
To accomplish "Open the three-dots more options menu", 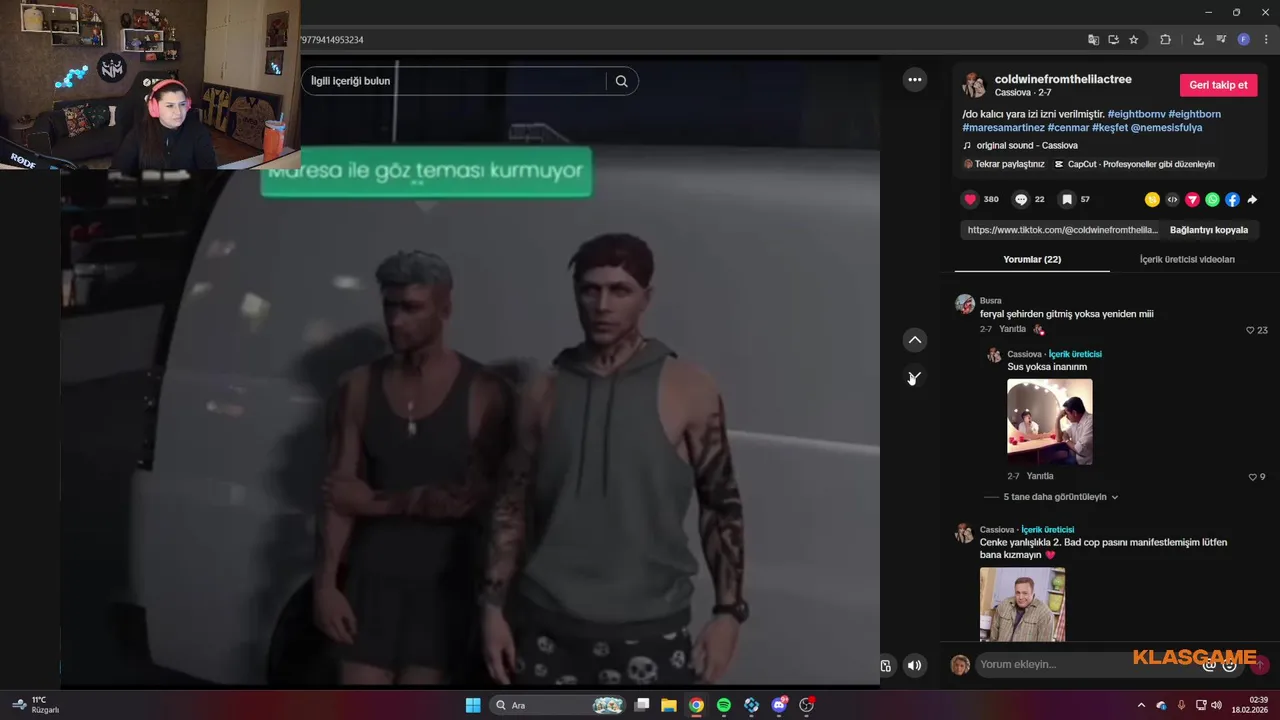I will click(x=915, y=80).
